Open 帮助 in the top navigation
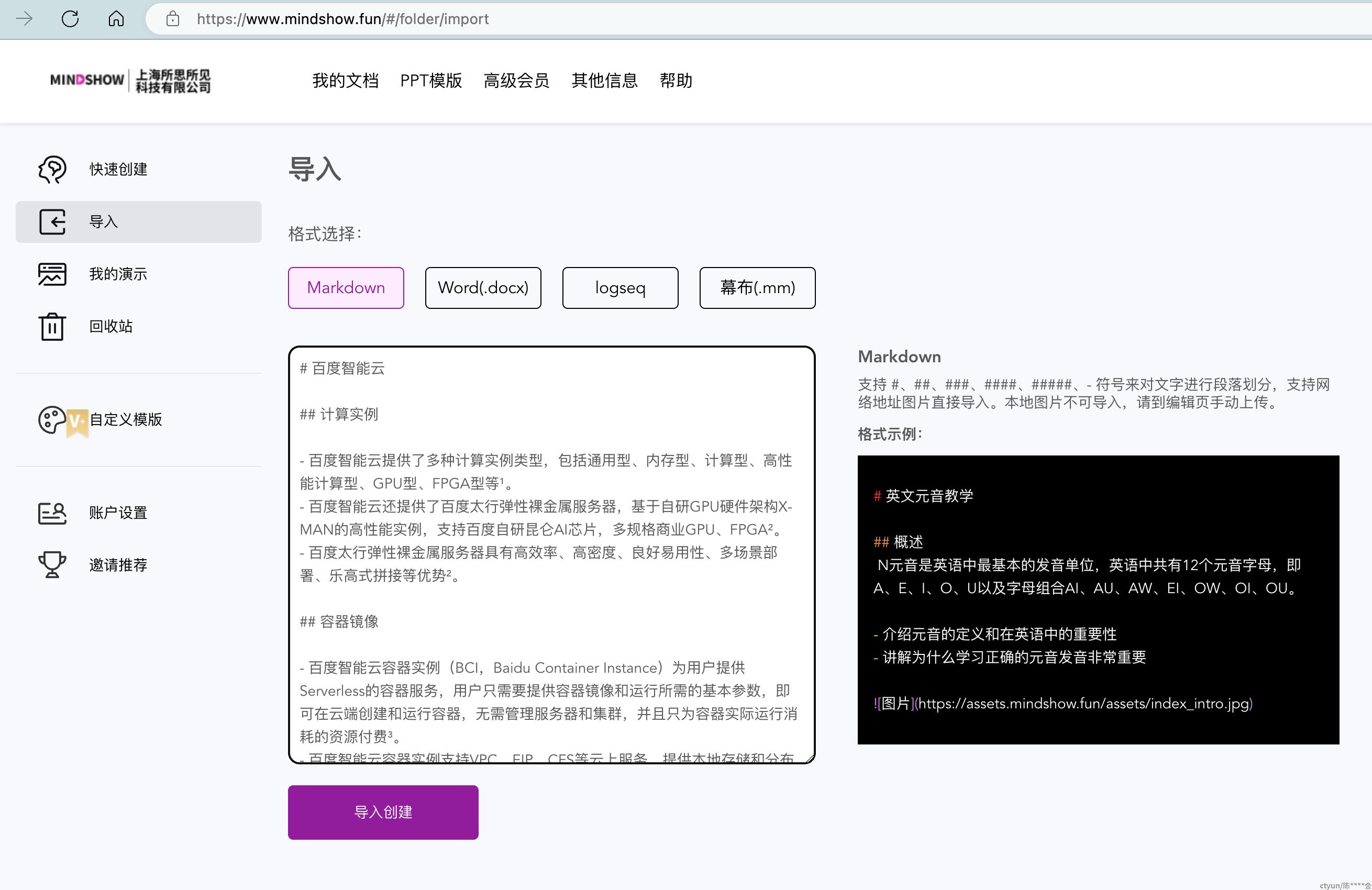The height and width of the screenshot is (890, 1372). tap(676, 81)
